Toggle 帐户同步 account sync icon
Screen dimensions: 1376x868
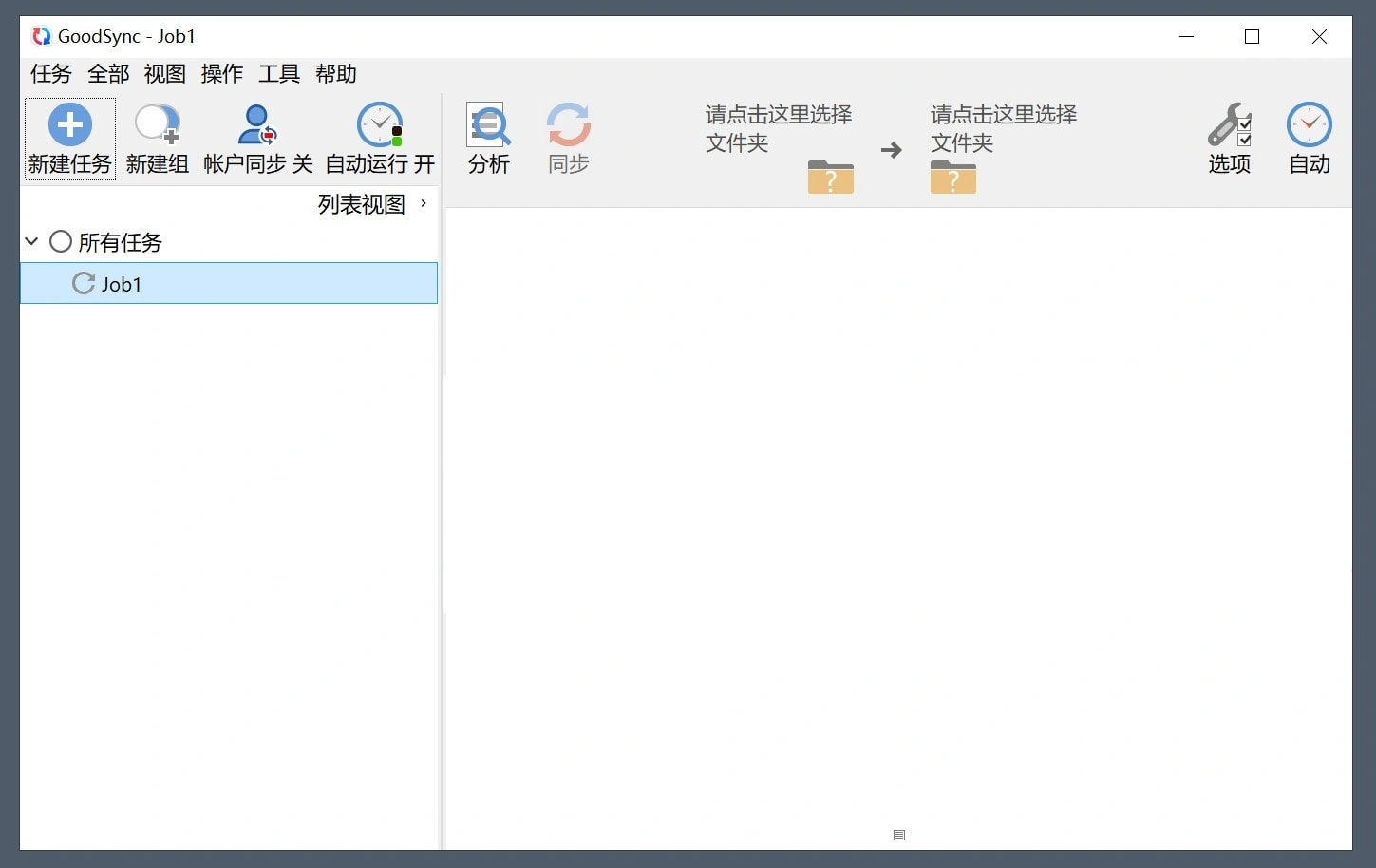click(x=257, y=124)
